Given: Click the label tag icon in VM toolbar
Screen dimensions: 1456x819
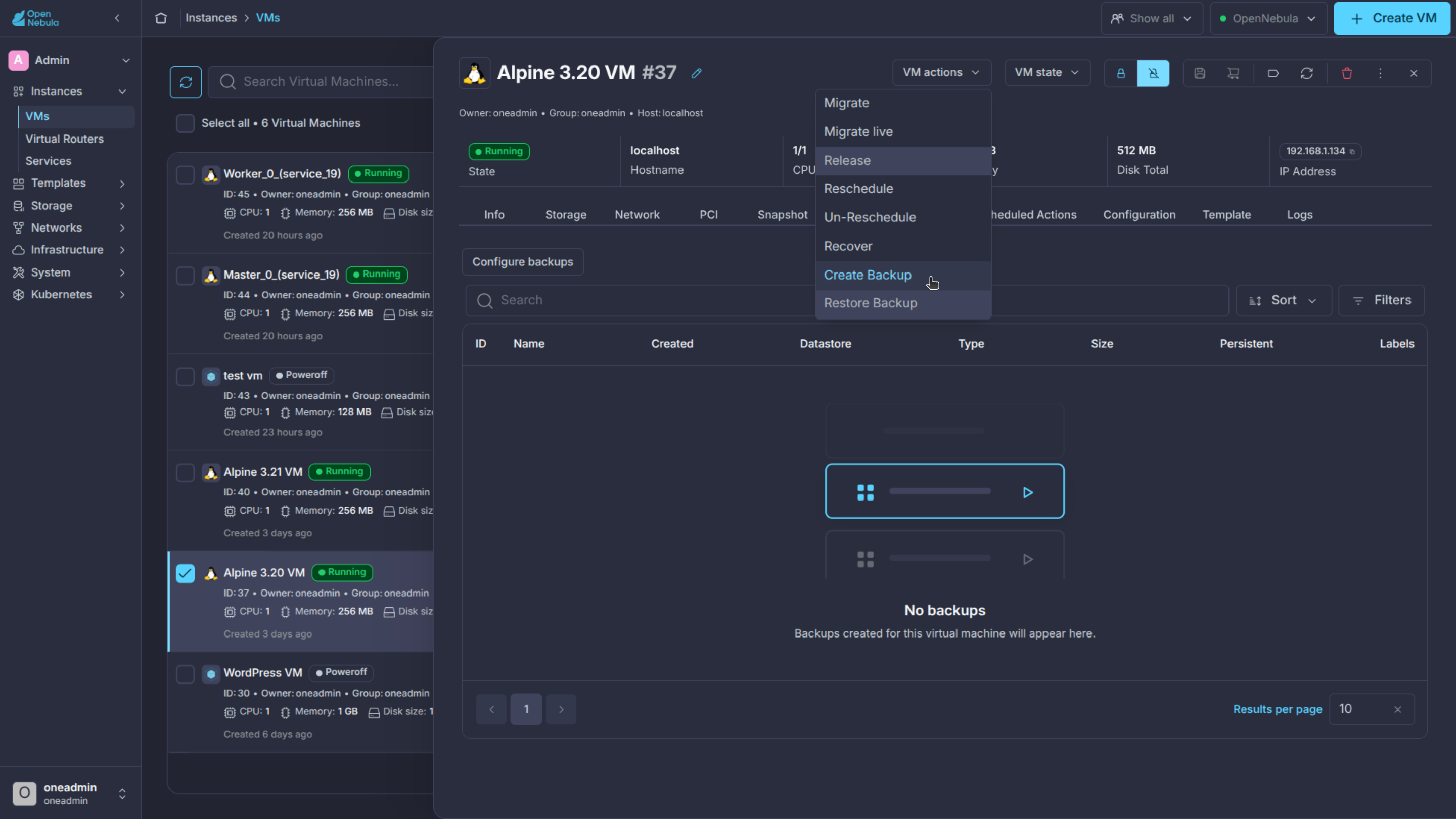Looking at the screenshot, I should (x=1273, y=73).
